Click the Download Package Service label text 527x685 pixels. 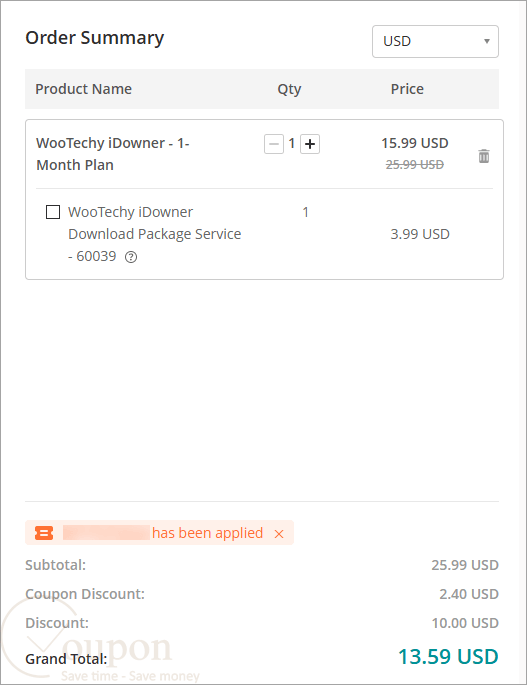tap(155, 234)
